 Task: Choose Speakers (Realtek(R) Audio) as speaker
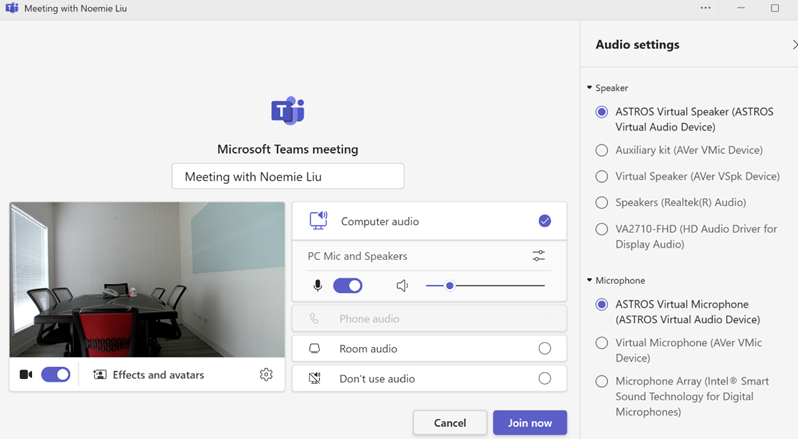coord(601,202)
